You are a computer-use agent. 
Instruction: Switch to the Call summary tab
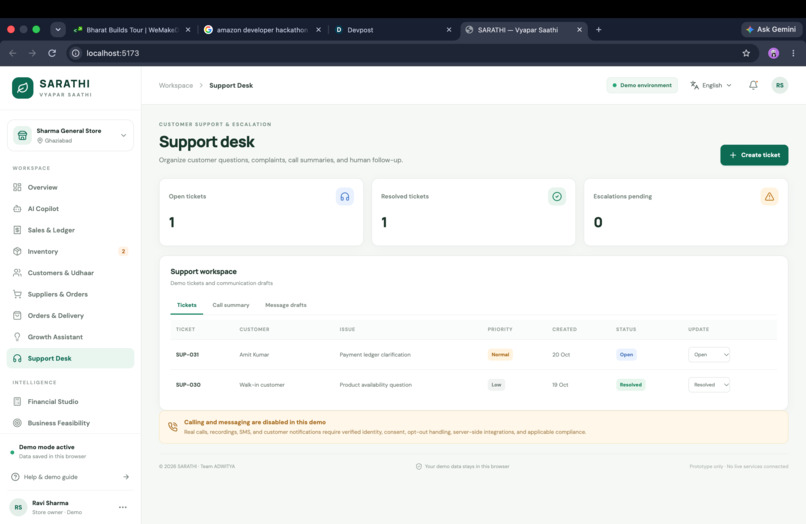(x=231, y=305)
